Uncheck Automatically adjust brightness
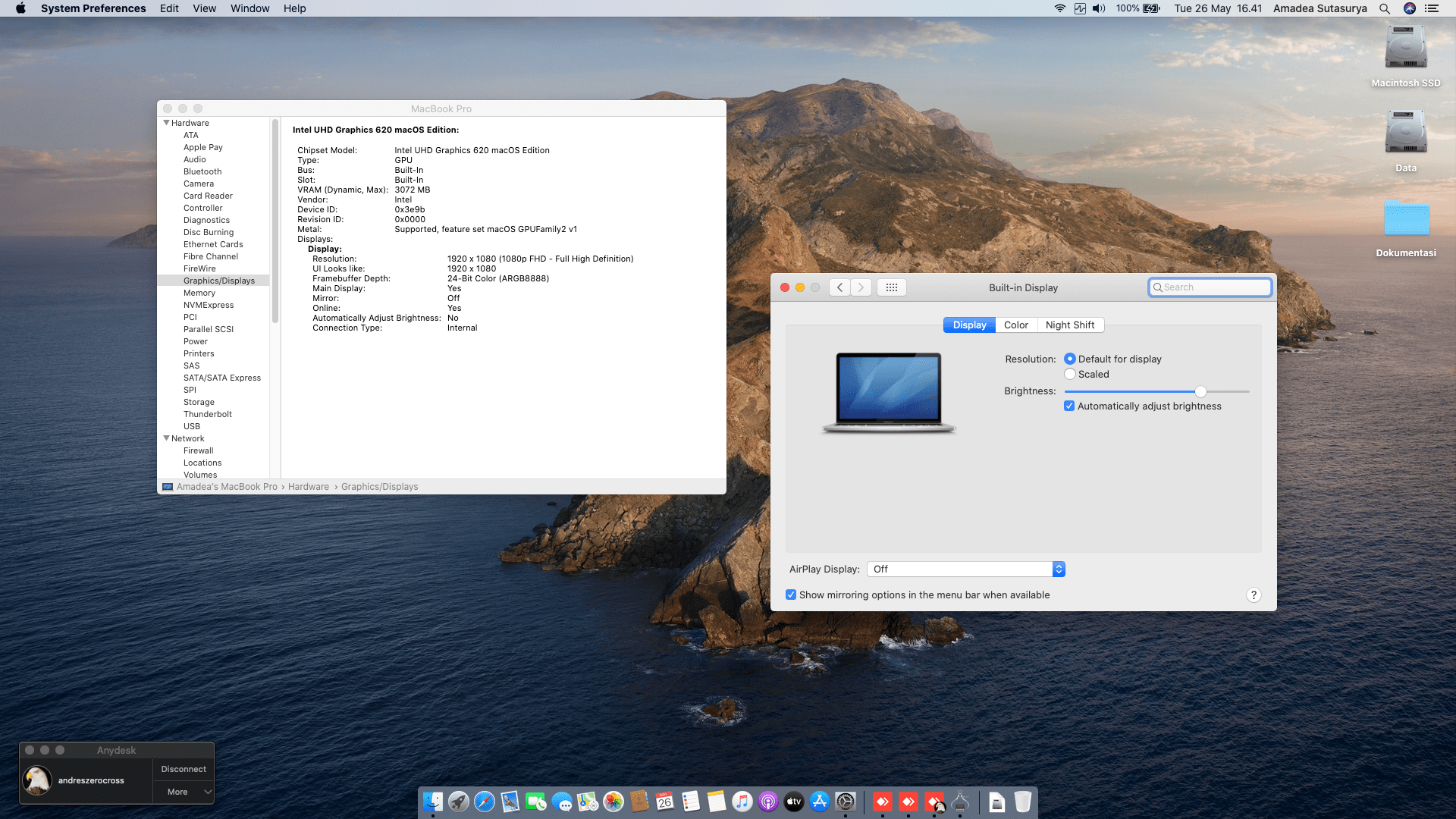This screenshot has width=1456, height=819. coord(1069,406)
